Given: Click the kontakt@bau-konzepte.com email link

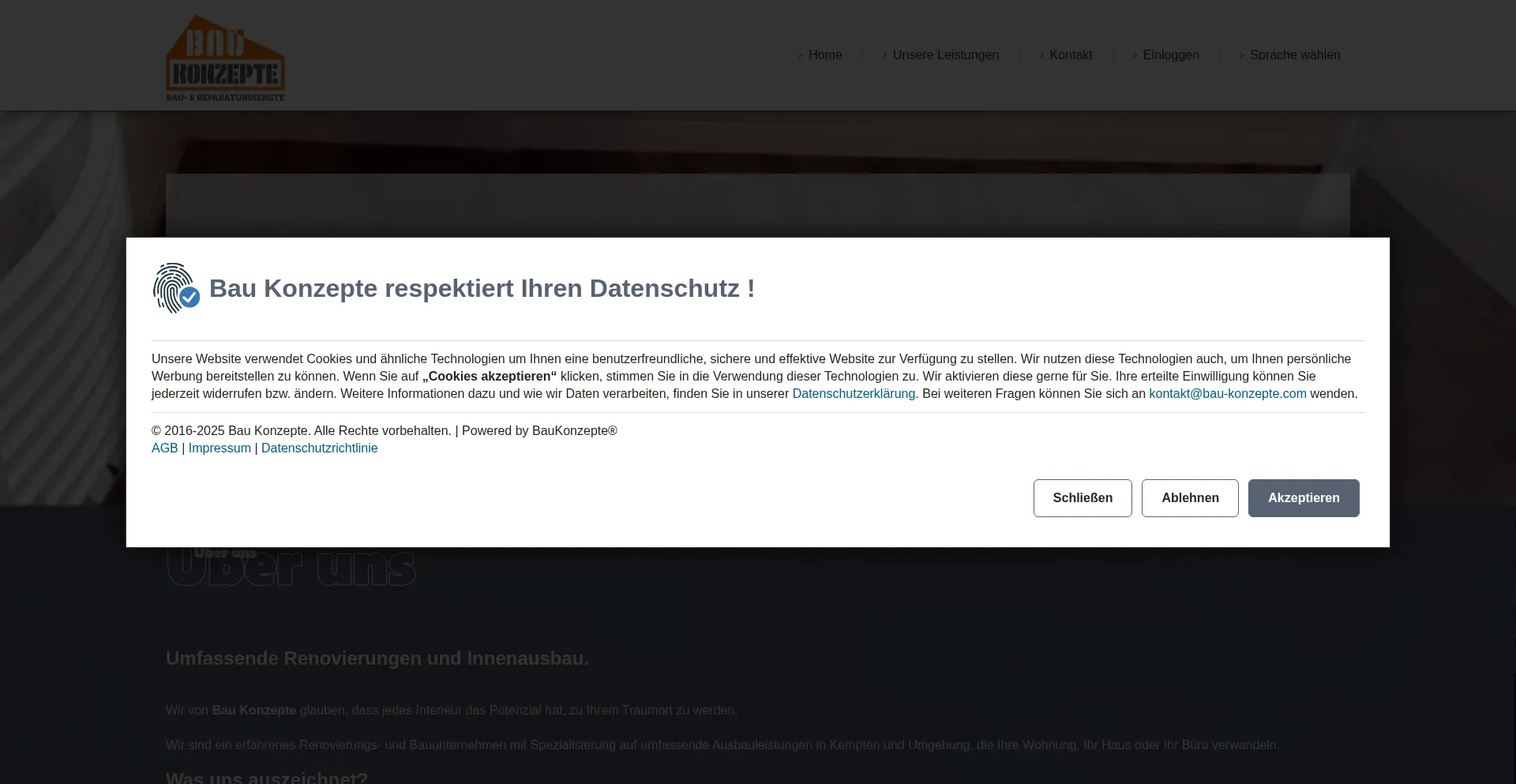Looking at the screenshot, I should (1227, 394).
